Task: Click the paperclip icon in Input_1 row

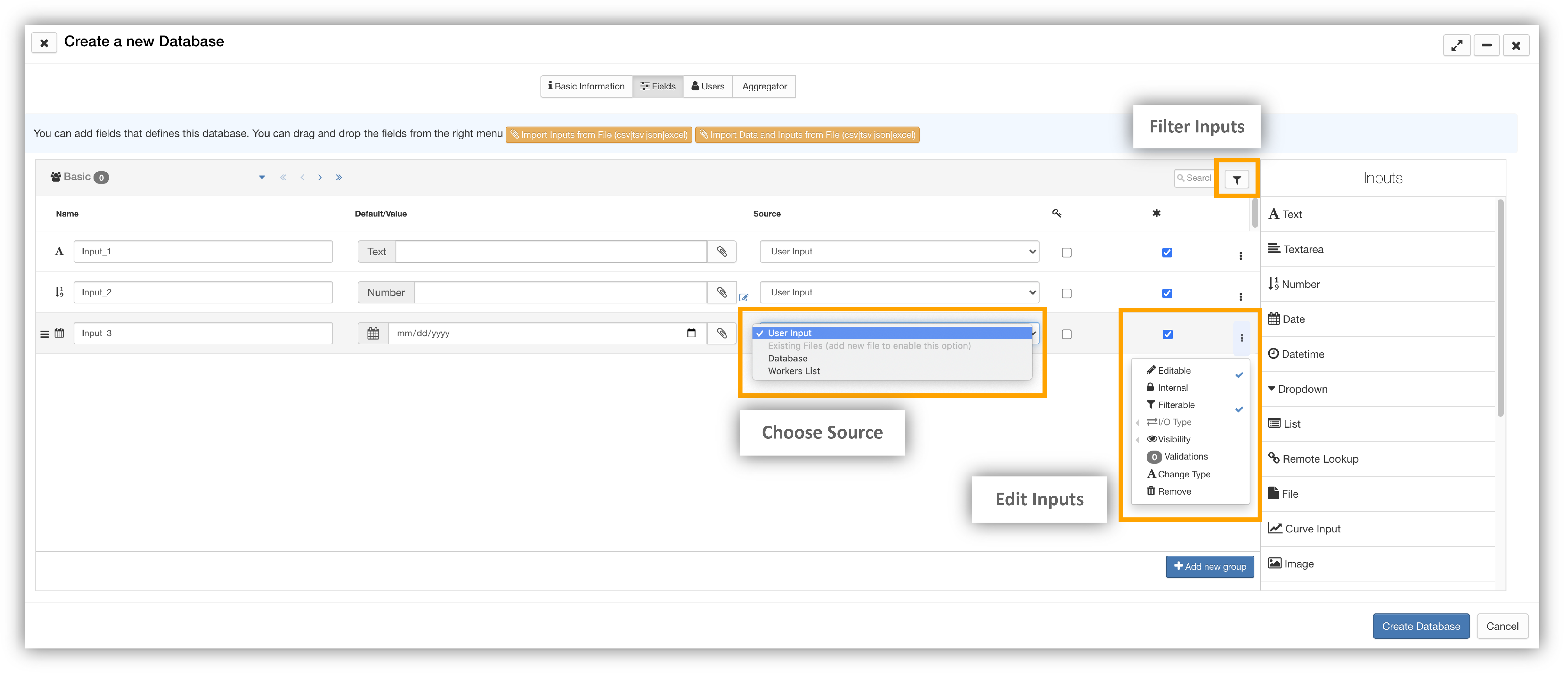Action: pos(722,251)
